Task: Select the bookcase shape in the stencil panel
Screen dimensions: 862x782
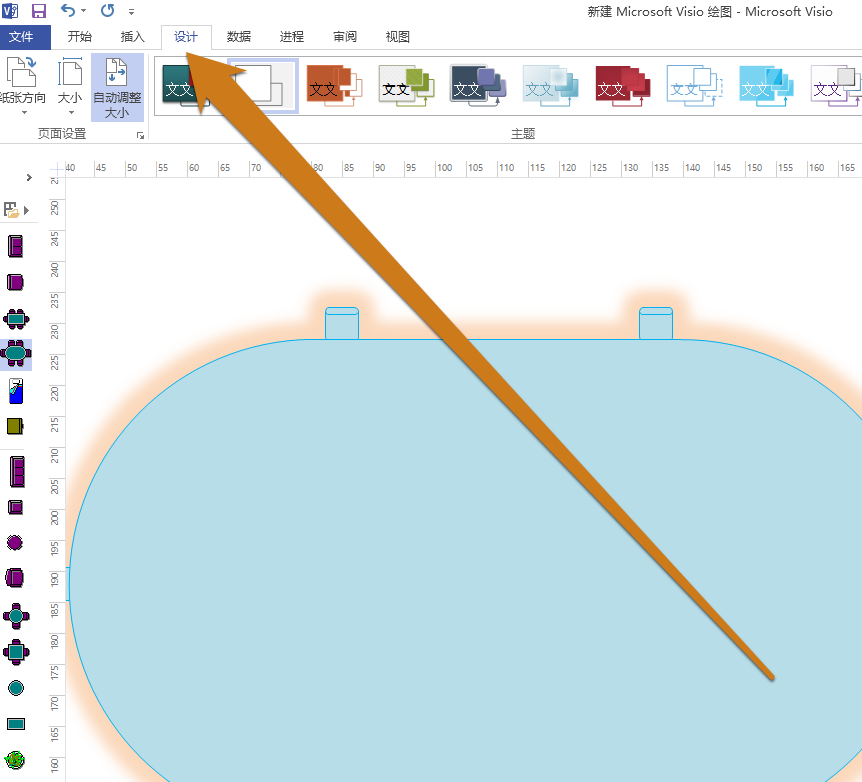Action: click(16, 470)
